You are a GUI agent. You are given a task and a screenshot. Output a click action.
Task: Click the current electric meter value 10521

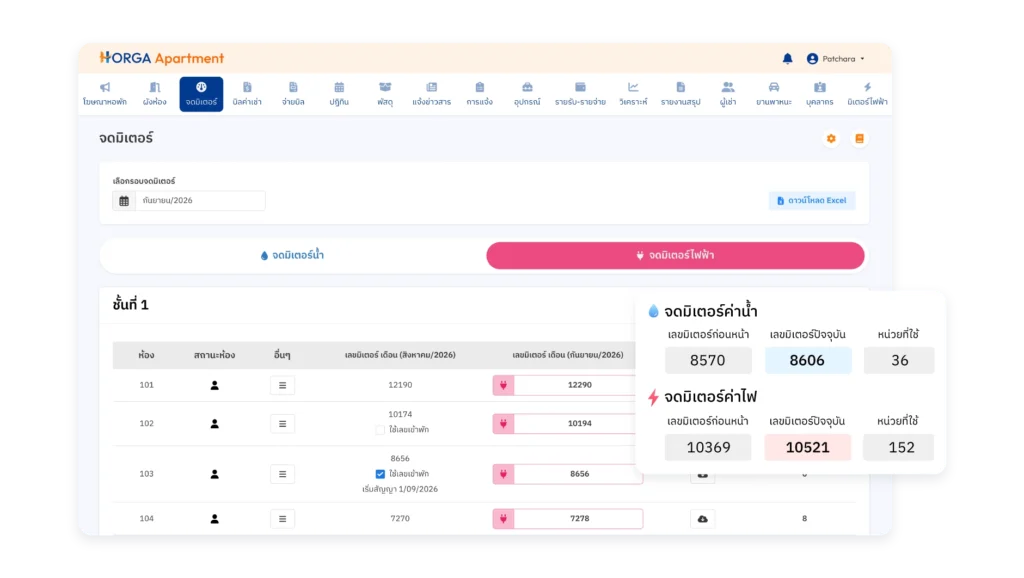[x=807, y=447]
